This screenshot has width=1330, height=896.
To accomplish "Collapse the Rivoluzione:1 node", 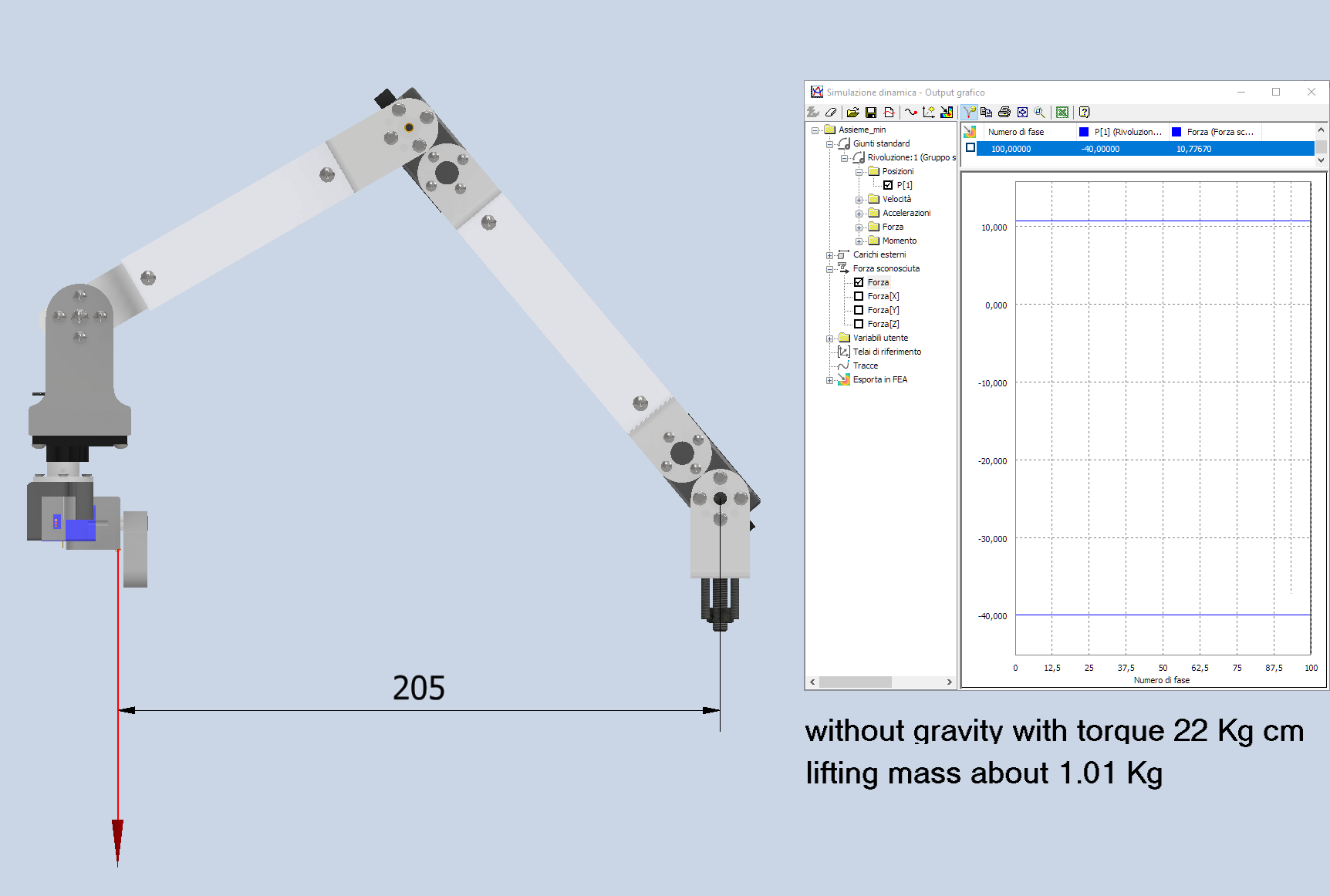I will (x=844, y=158).
